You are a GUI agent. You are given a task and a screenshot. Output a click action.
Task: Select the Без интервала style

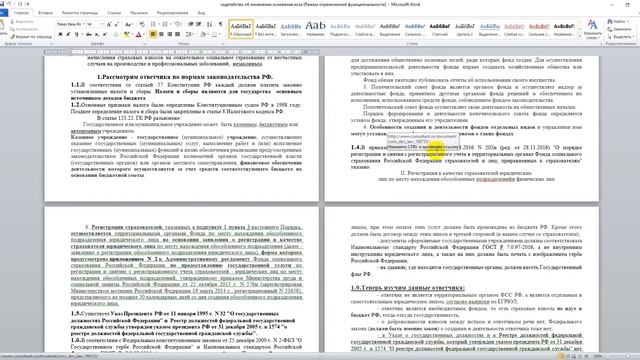pyautogui.click(x=266, y=29)
